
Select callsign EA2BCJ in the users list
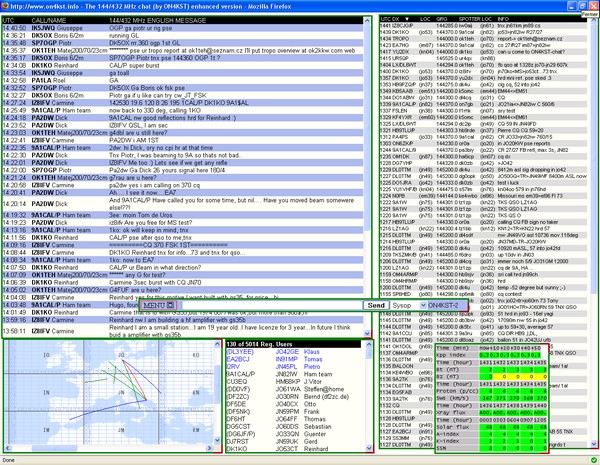[240, 360]
